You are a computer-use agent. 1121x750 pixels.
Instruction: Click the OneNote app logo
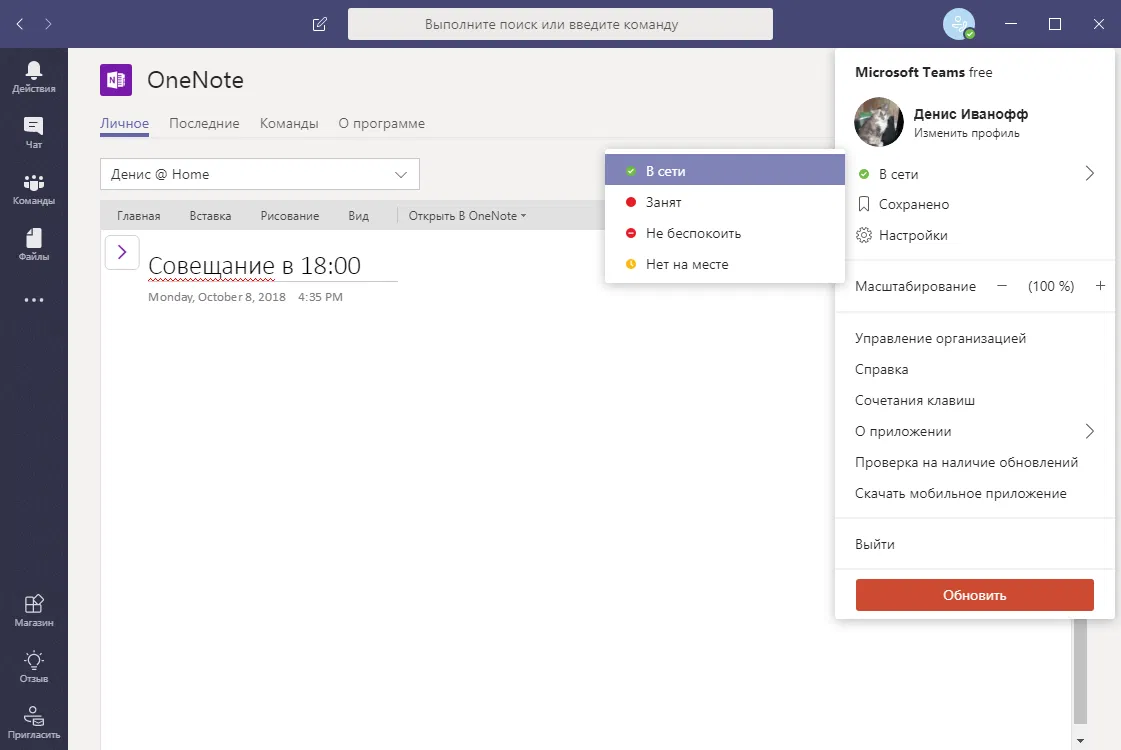(x=116, y=79)
